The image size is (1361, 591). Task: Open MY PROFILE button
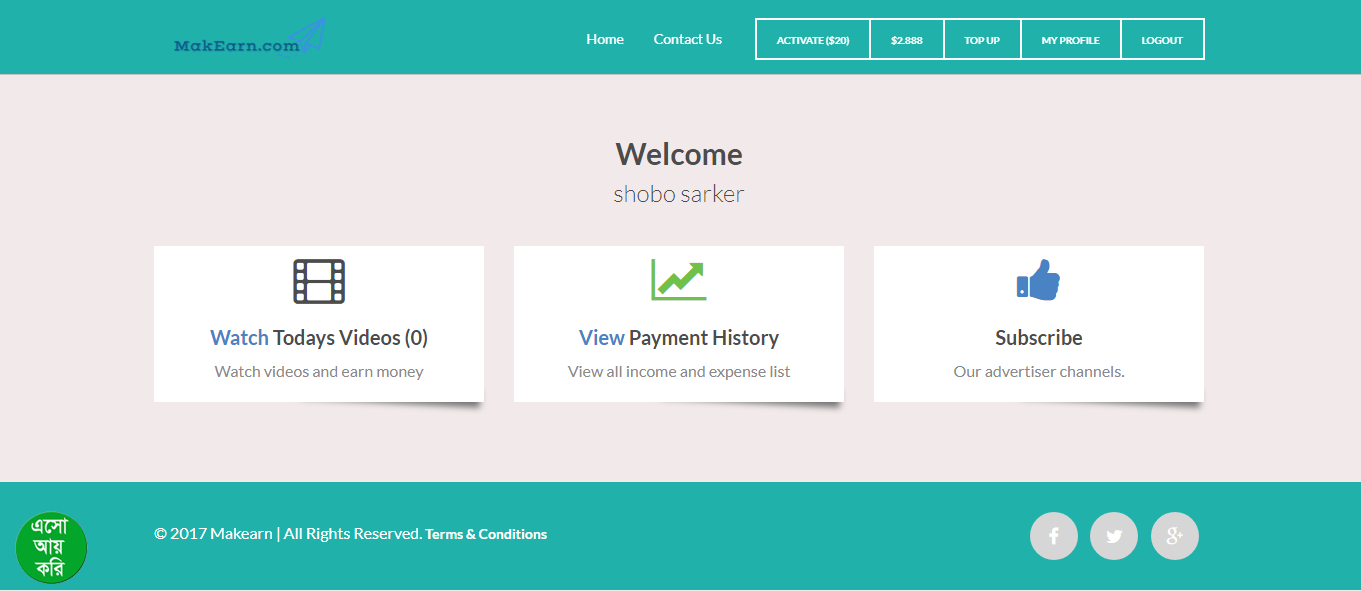[x=1070, y=40]
